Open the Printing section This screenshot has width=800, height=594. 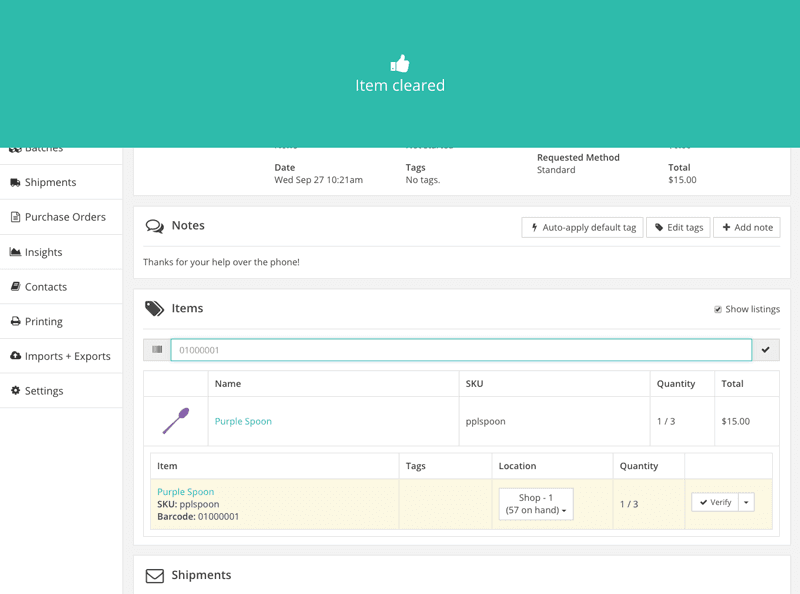(x=43, y=321)
